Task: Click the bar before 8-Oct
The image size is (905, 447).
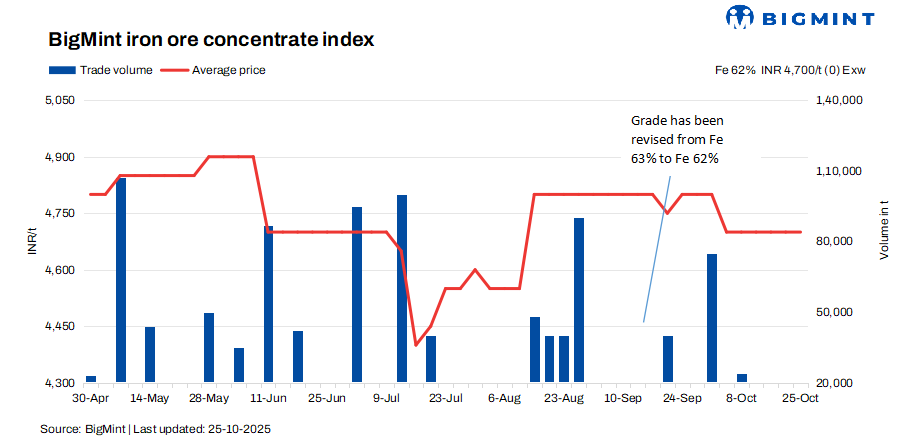Action: point(712,318)
